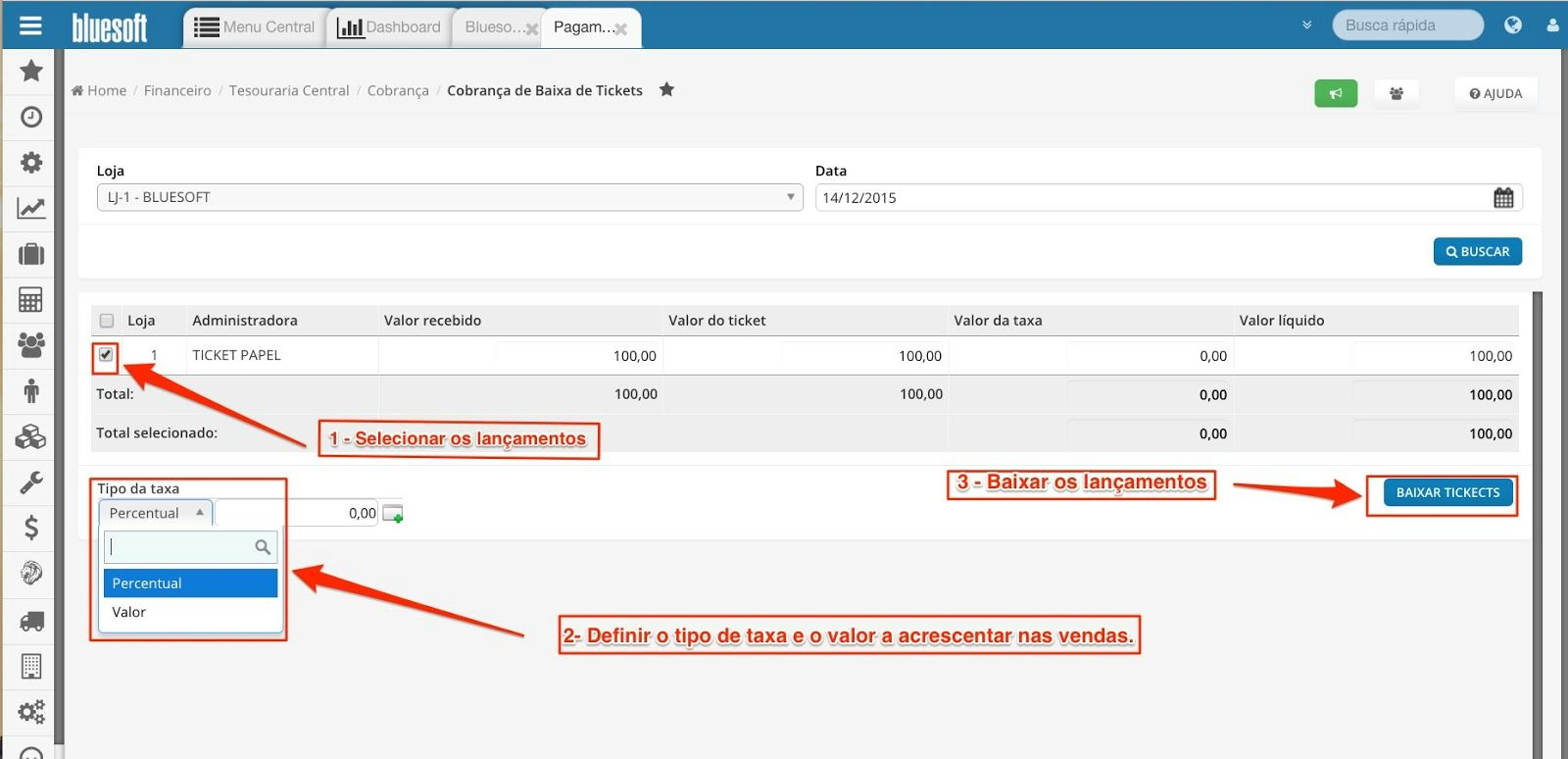Screen dimensions: 1568x759
Task: Click the user profile icon in header
Action: 1553,25
